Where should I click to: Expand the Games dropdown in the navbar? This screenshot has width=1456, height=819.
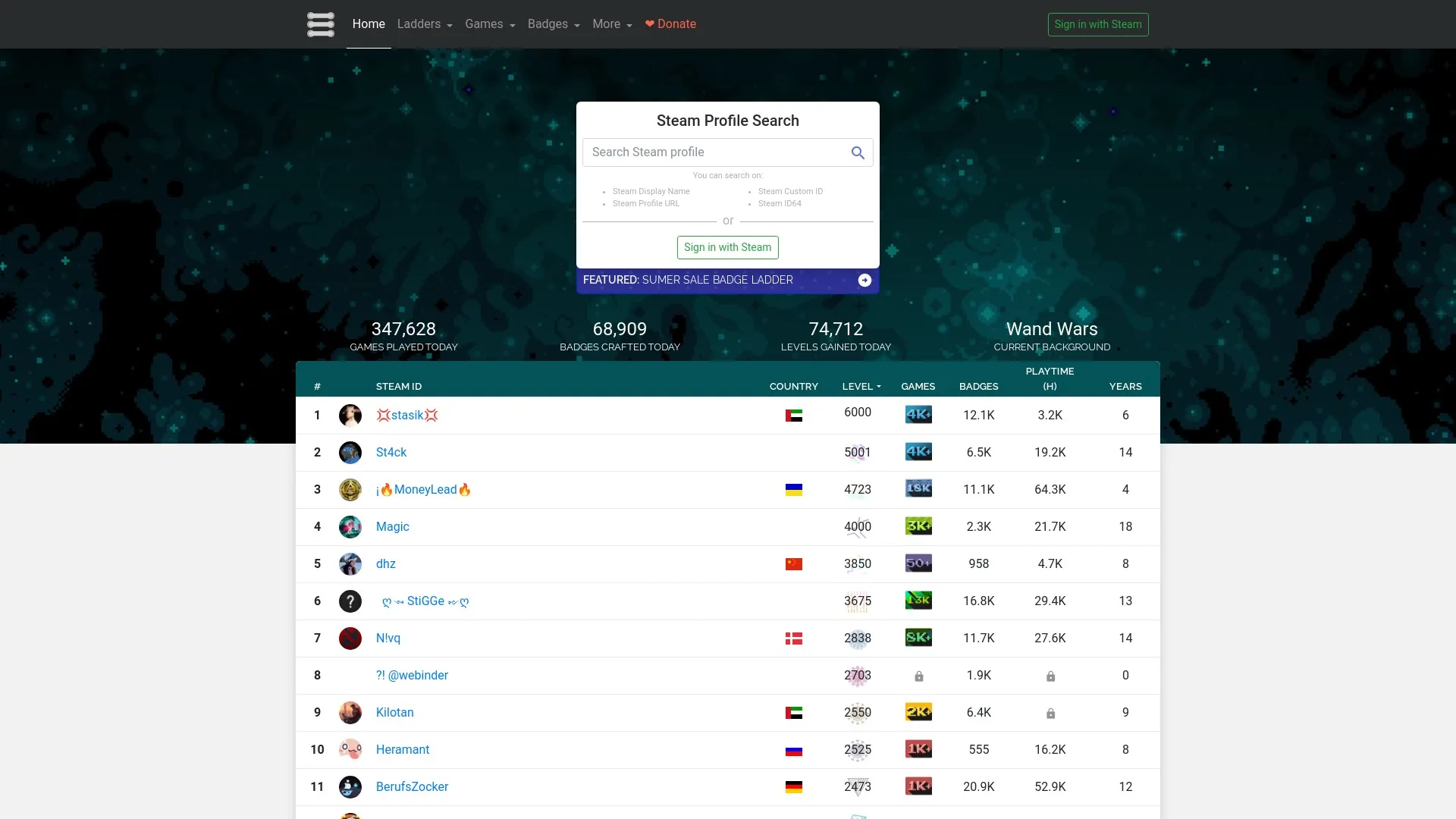coord(489,24)
